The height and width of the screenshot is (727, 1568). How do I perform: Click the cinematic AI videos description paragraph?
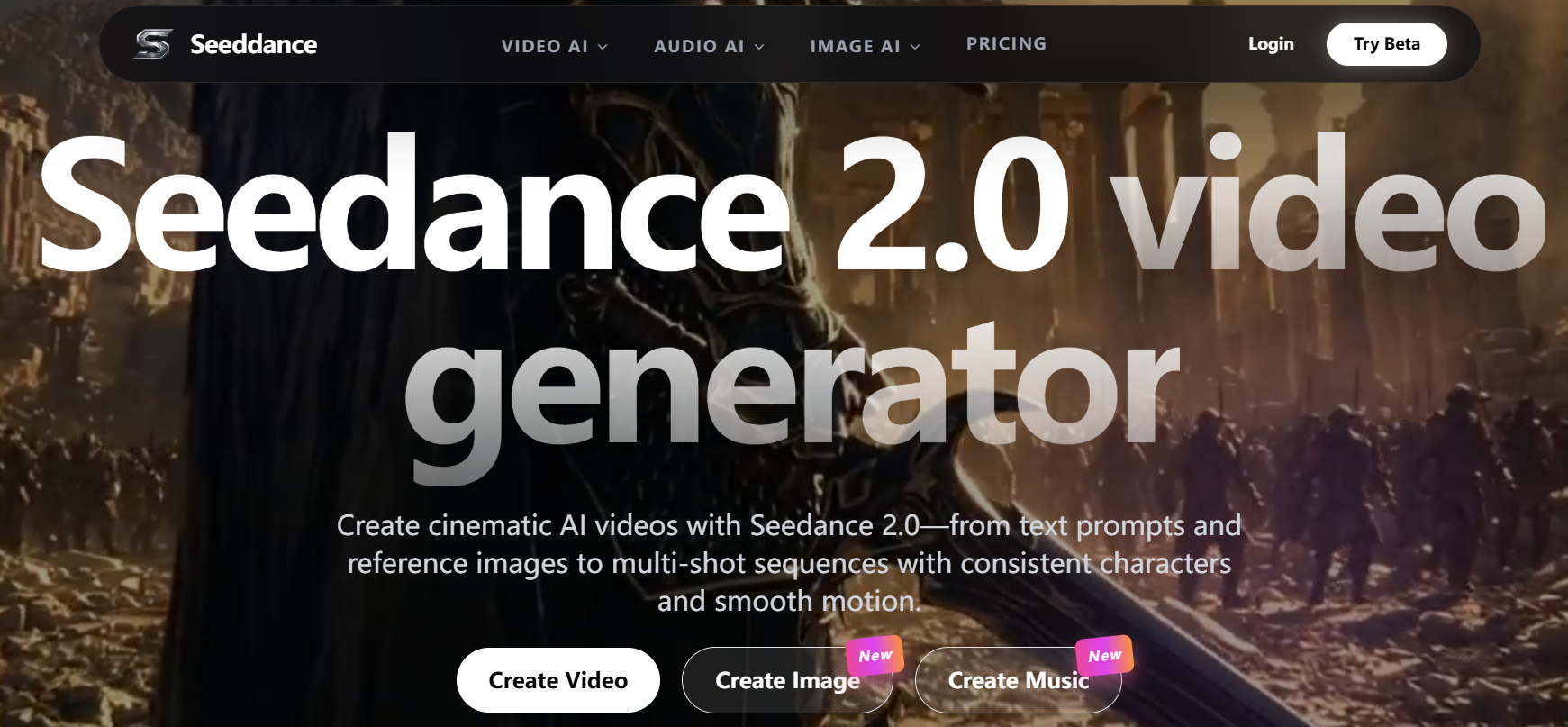click(x=789, y=563)
